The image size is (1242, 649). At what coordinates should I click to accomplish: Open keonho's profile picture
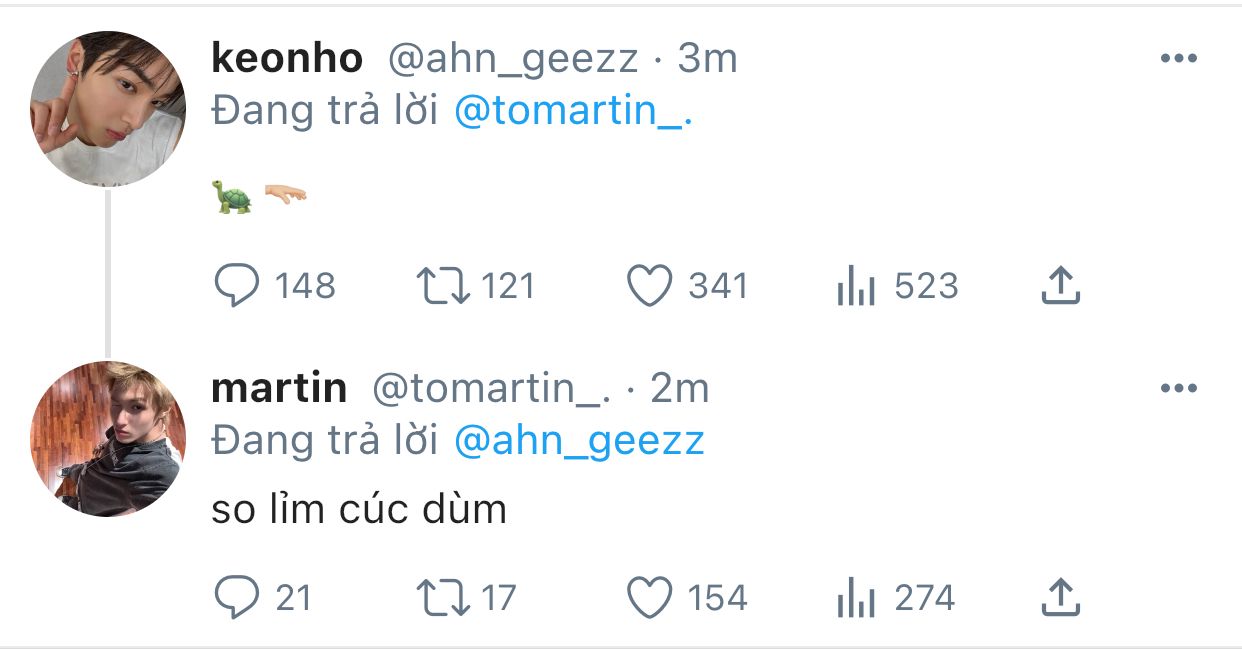pyautogui.click(x=107, y=108)
